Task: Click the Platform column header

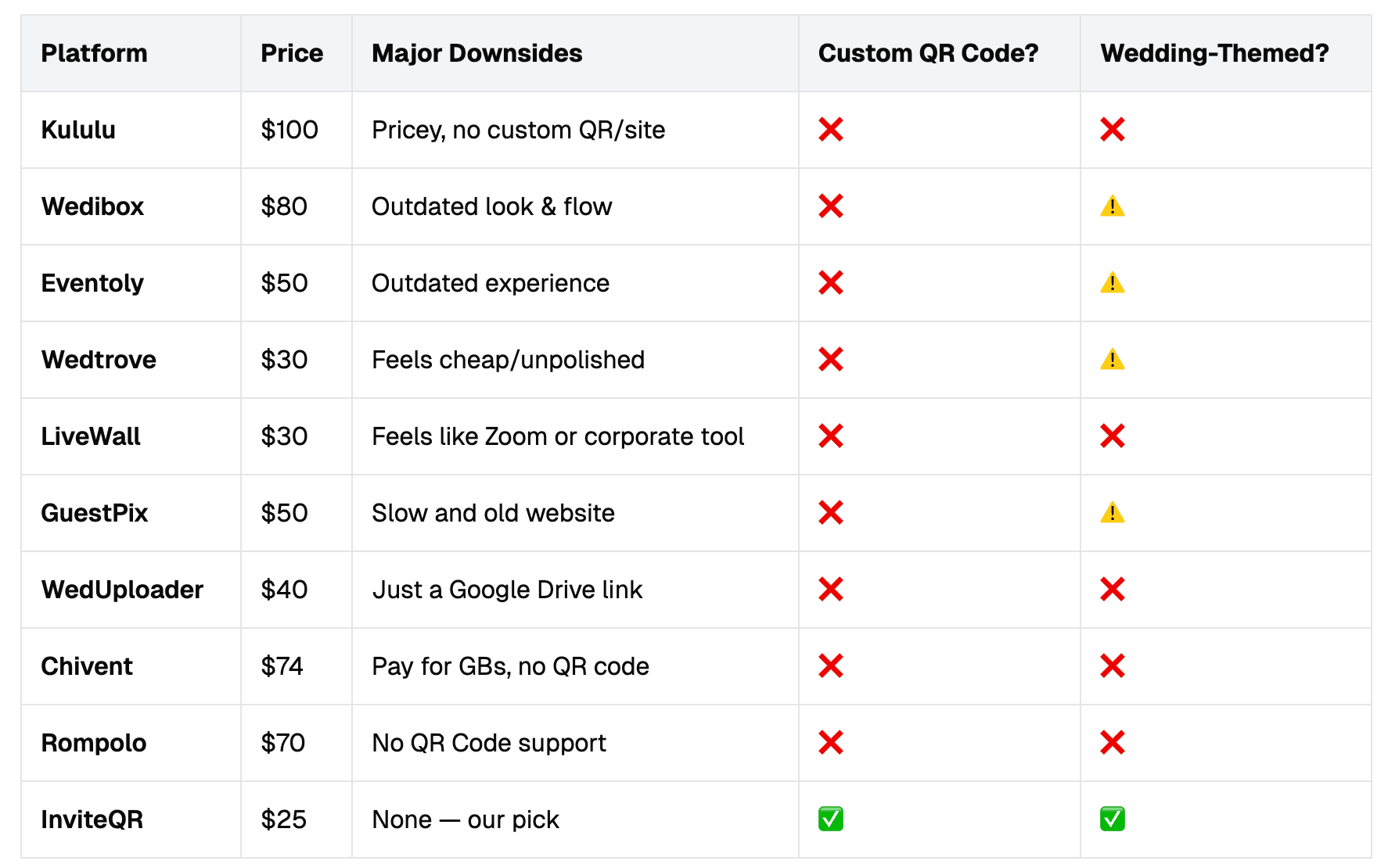Action: click(94, 53)
